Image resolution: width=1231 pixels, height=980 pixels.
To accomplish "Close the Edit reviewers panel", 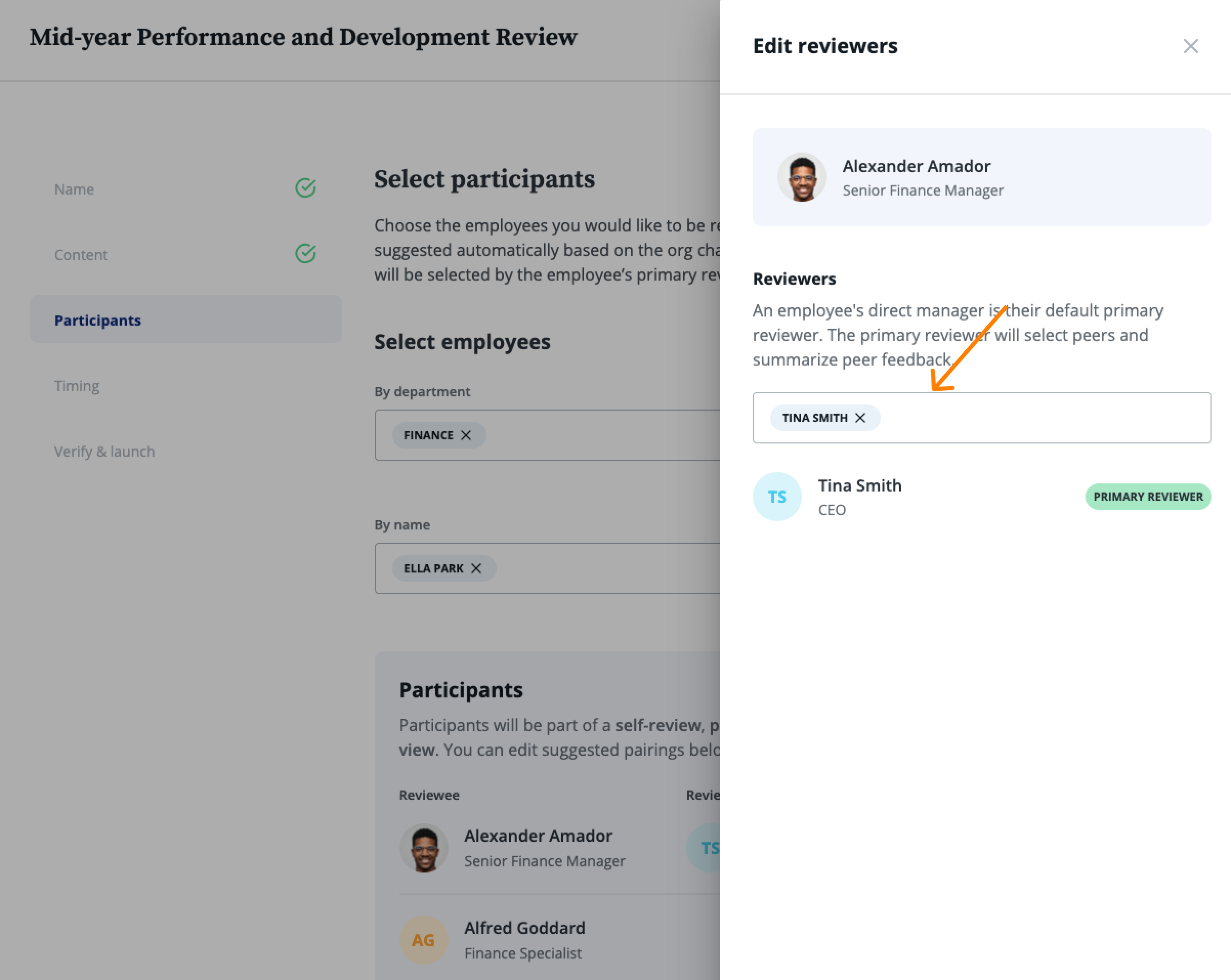I will tap(1191, 46).
